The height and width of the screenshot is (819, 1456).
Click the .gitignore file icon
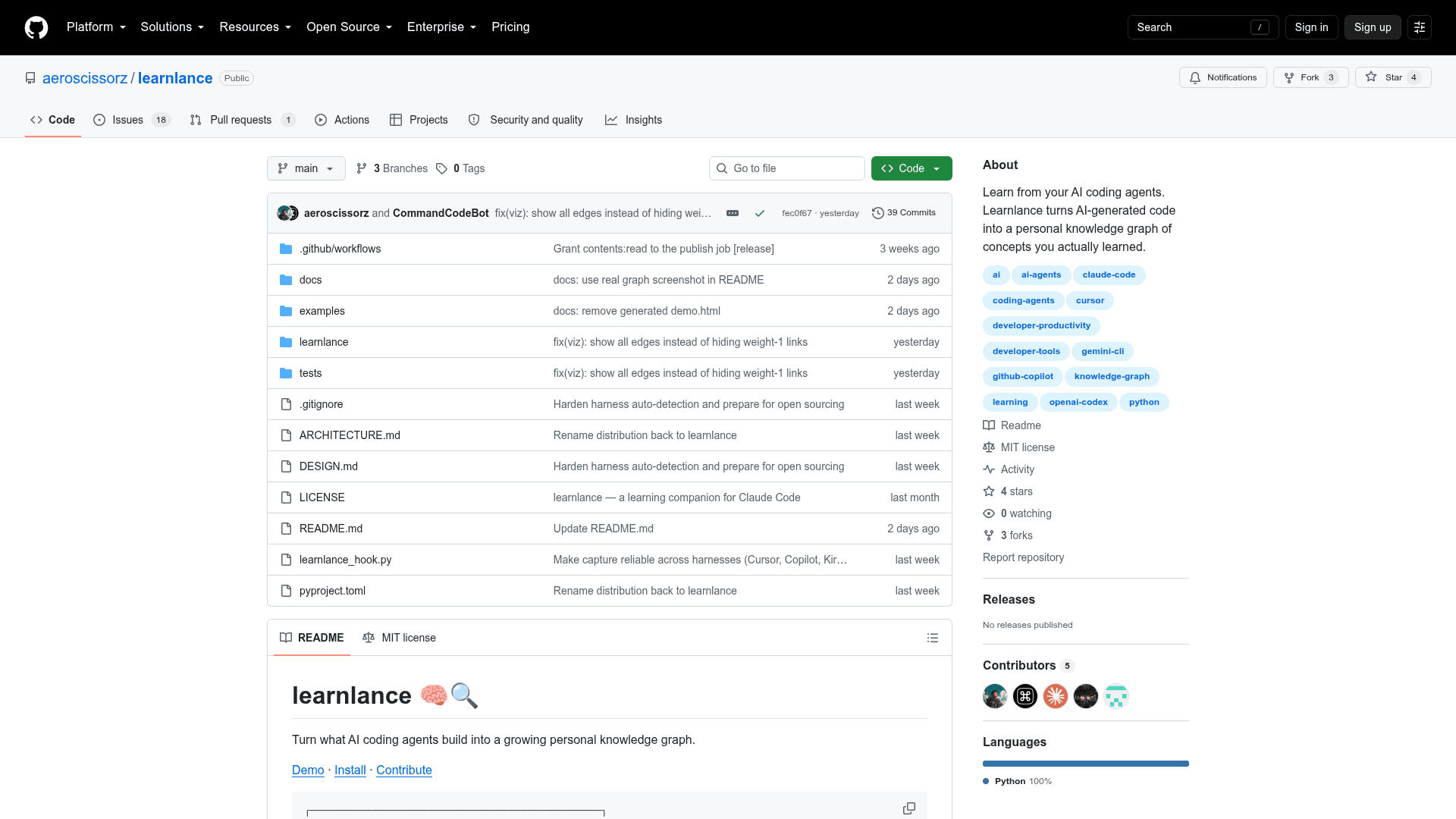click(286, 404)
